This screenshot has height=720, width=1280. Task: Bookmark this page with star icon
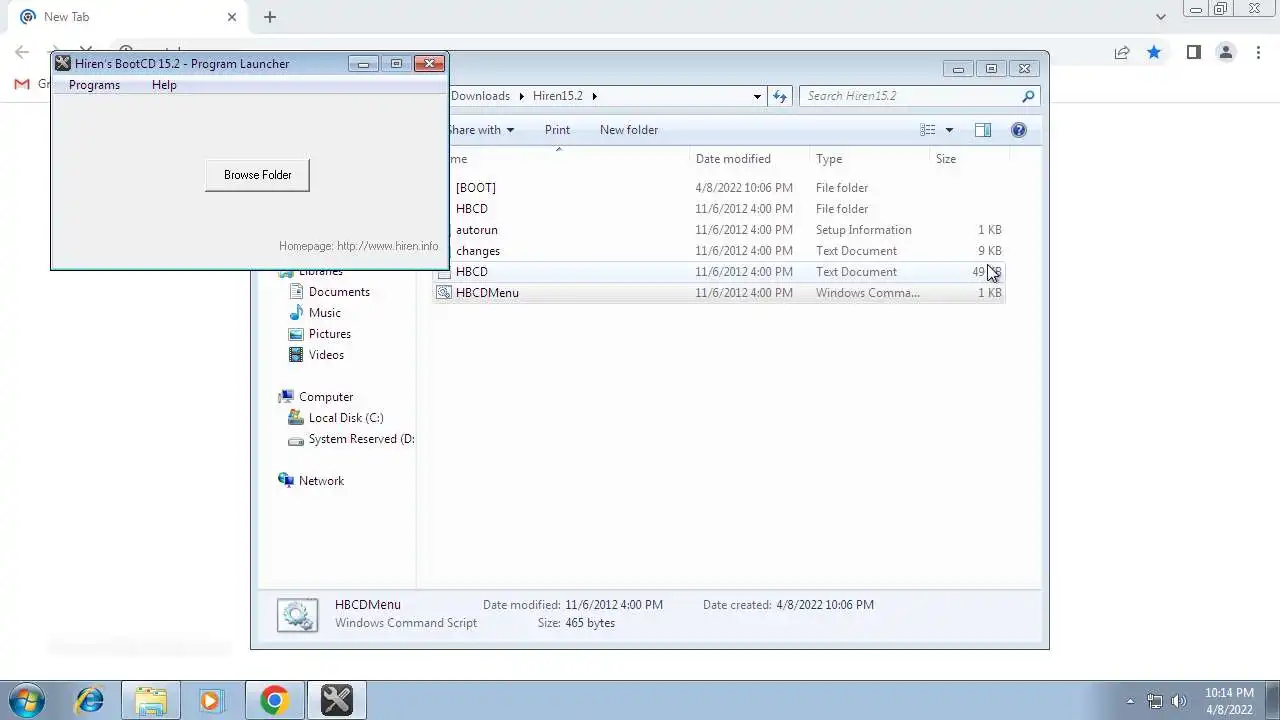tap(1154, 52)
